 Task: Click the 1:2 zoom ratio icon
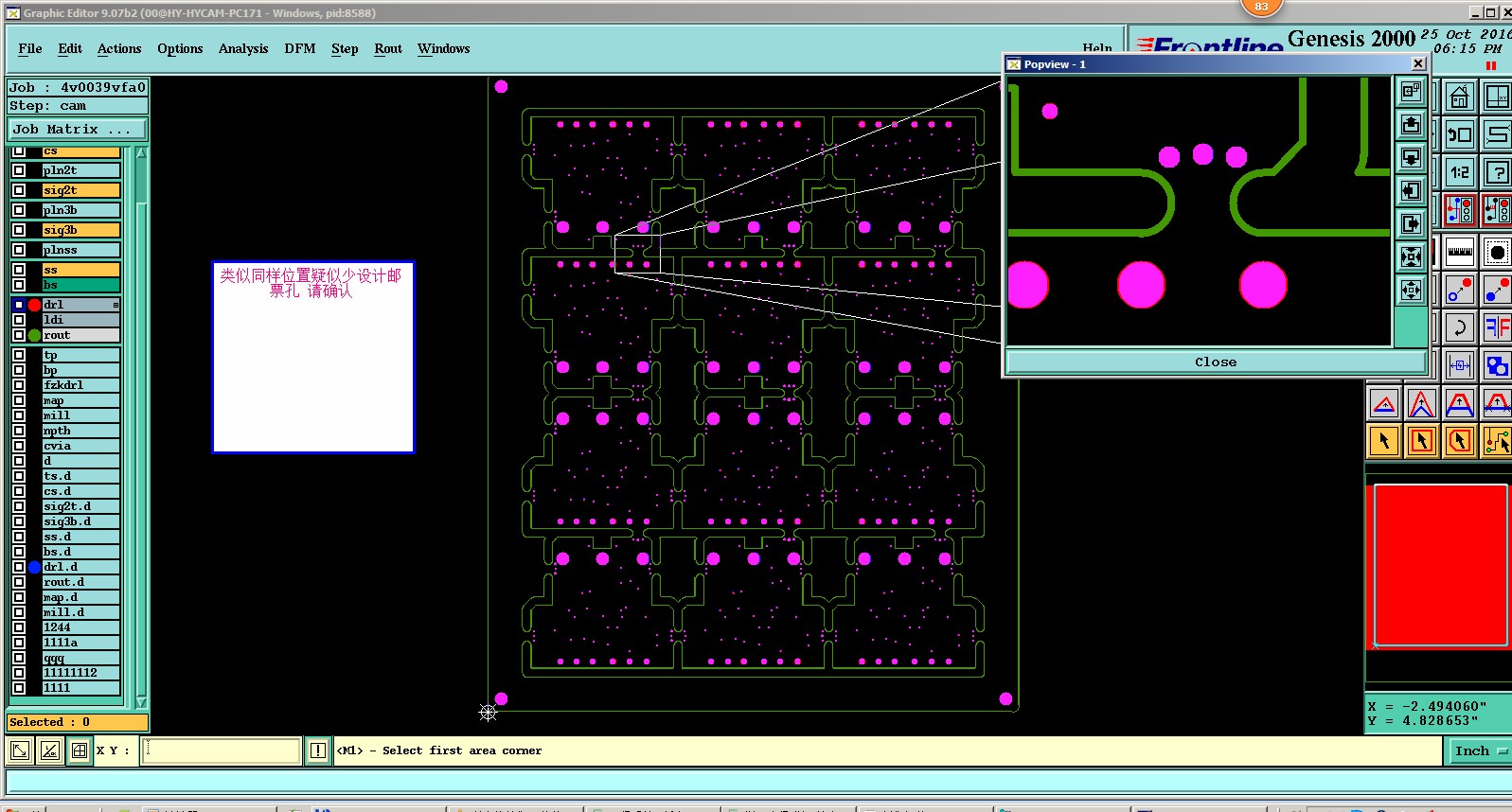[x=1459, y=171]
